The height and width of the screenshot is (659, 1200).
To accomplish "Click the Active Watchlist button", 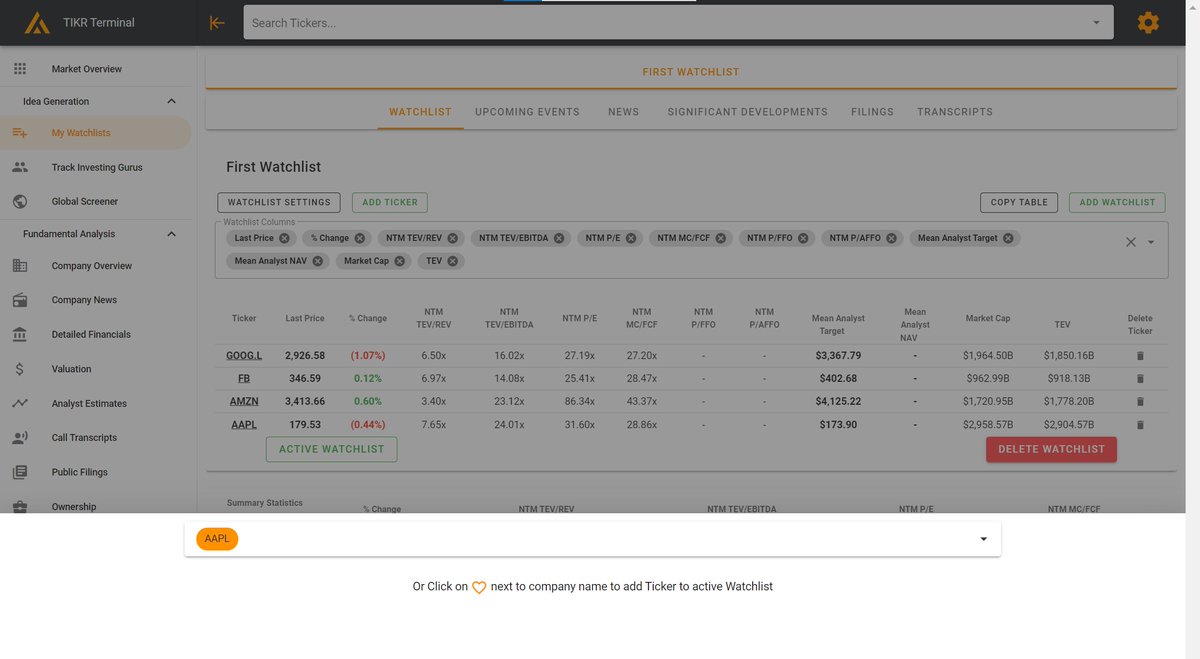I will (x=331, y=449).
